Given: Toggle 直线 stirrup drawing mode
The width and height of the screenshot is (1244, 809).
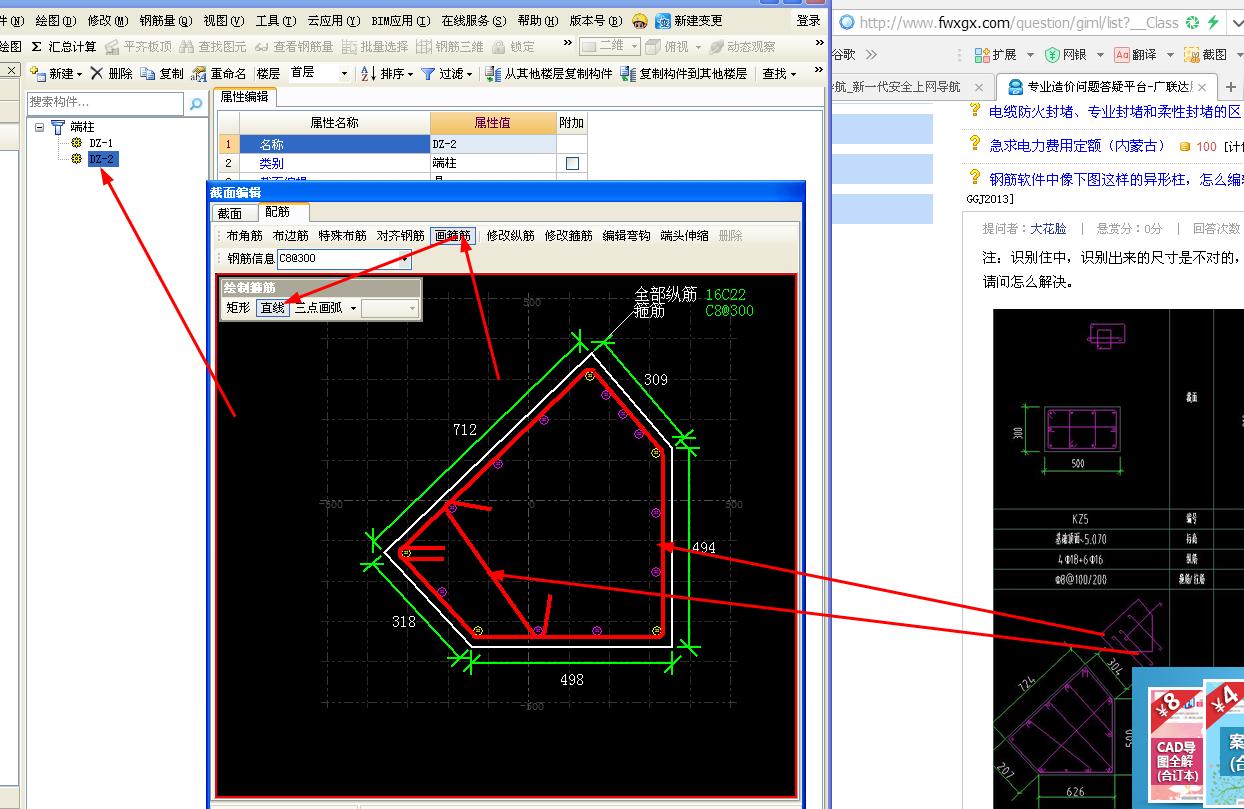Looking at the screenshot, I should point(272,308).
